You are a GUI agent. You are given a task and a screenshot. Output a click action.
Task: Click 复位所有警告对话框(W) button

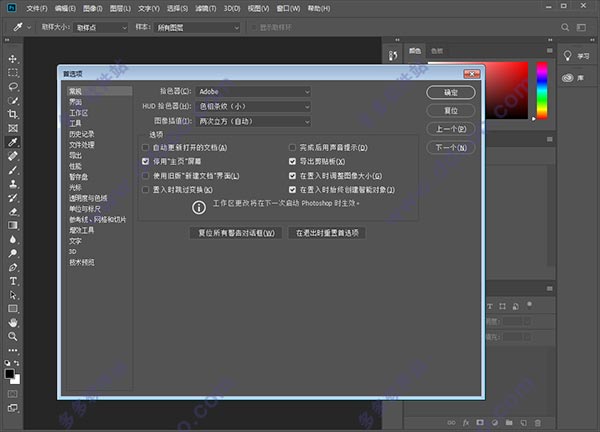click(236, 233)
